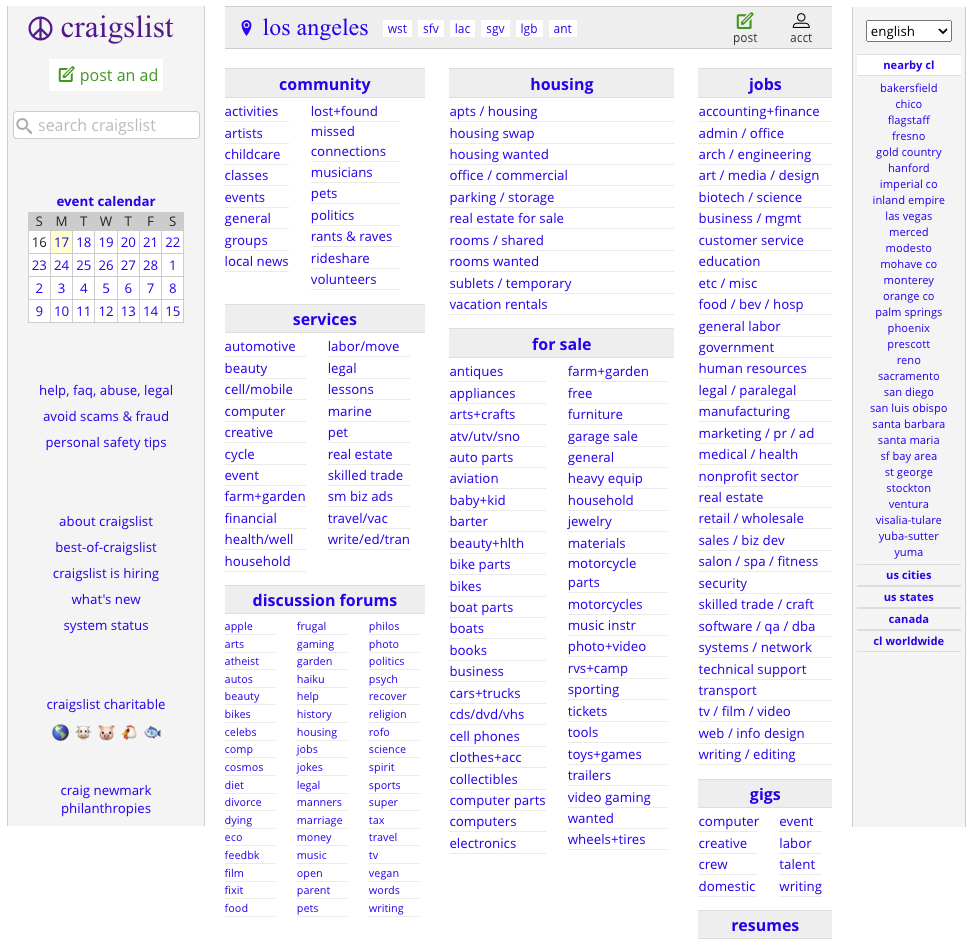Open the wheels+tires category
This screenshot has height=941, width=973.
(x=606, y=839)
